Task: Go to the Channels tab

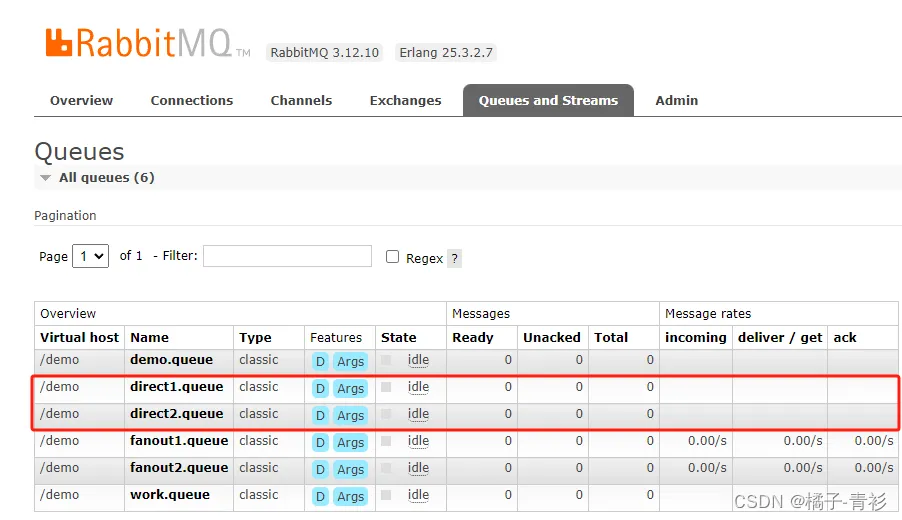Action: (x=301, y=101)
